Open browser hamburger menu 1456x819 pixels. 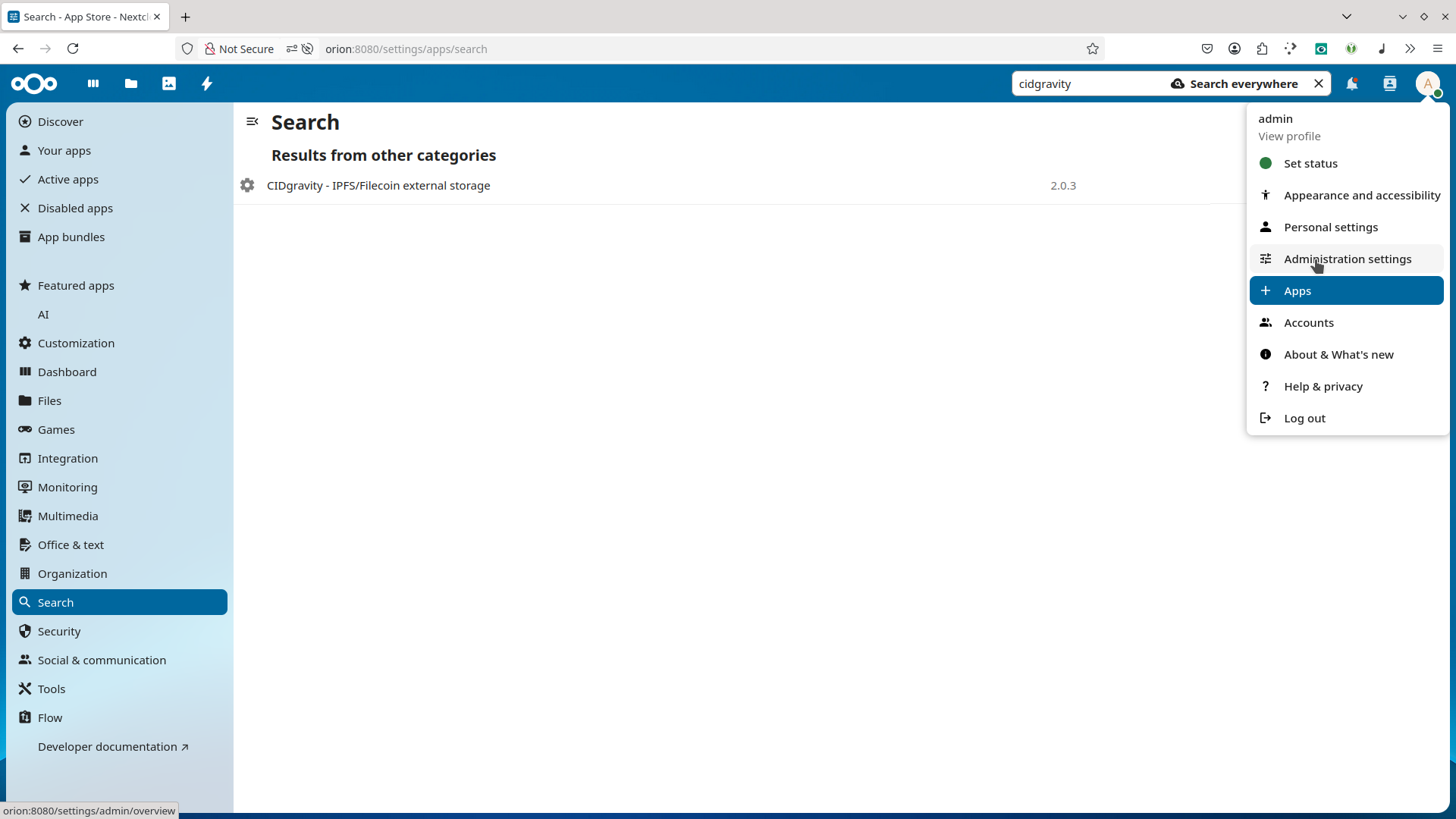click(1438, 49)
